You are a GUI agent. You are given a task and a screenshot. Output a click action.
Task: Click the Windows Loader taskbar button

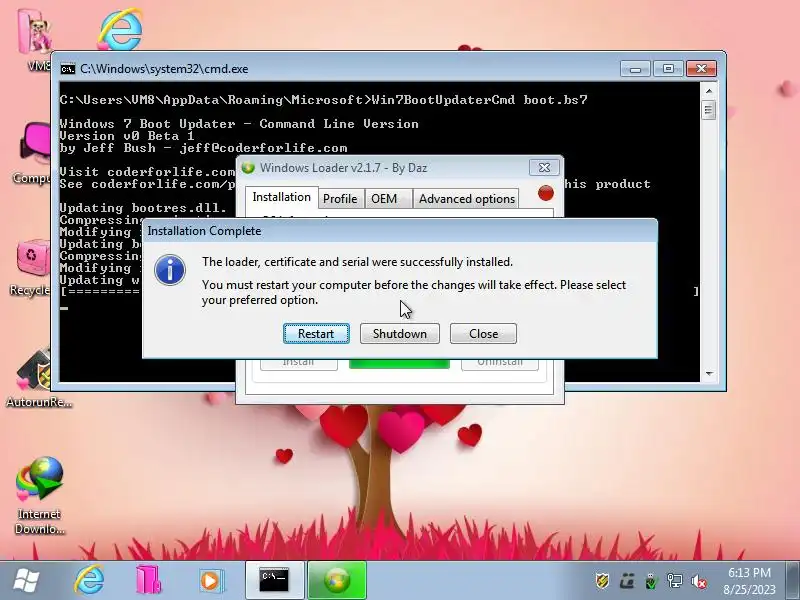point(337,580)
